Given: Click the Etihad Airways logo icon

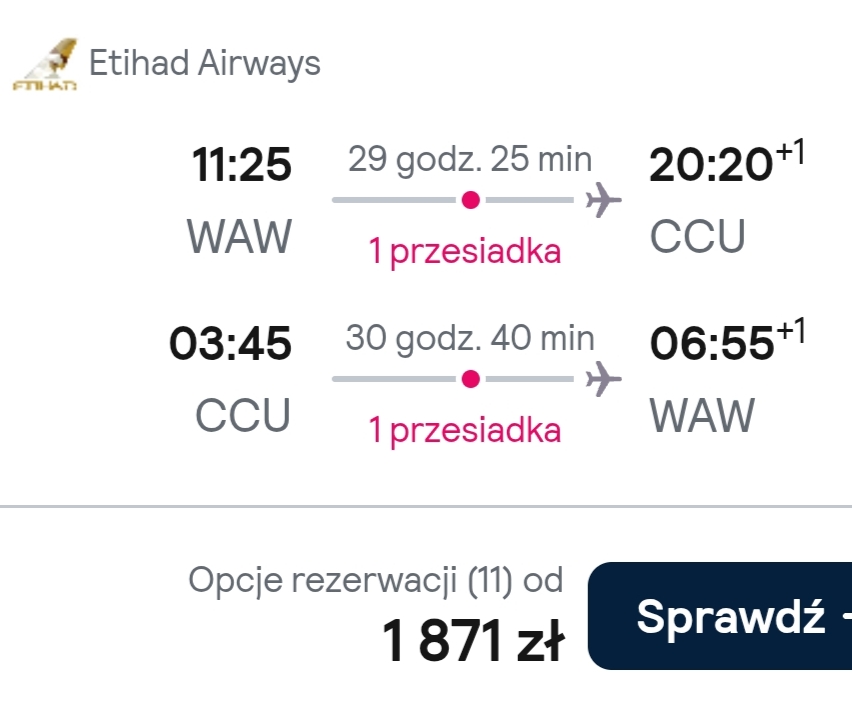Looking at the screenshot, I should 45,64.
